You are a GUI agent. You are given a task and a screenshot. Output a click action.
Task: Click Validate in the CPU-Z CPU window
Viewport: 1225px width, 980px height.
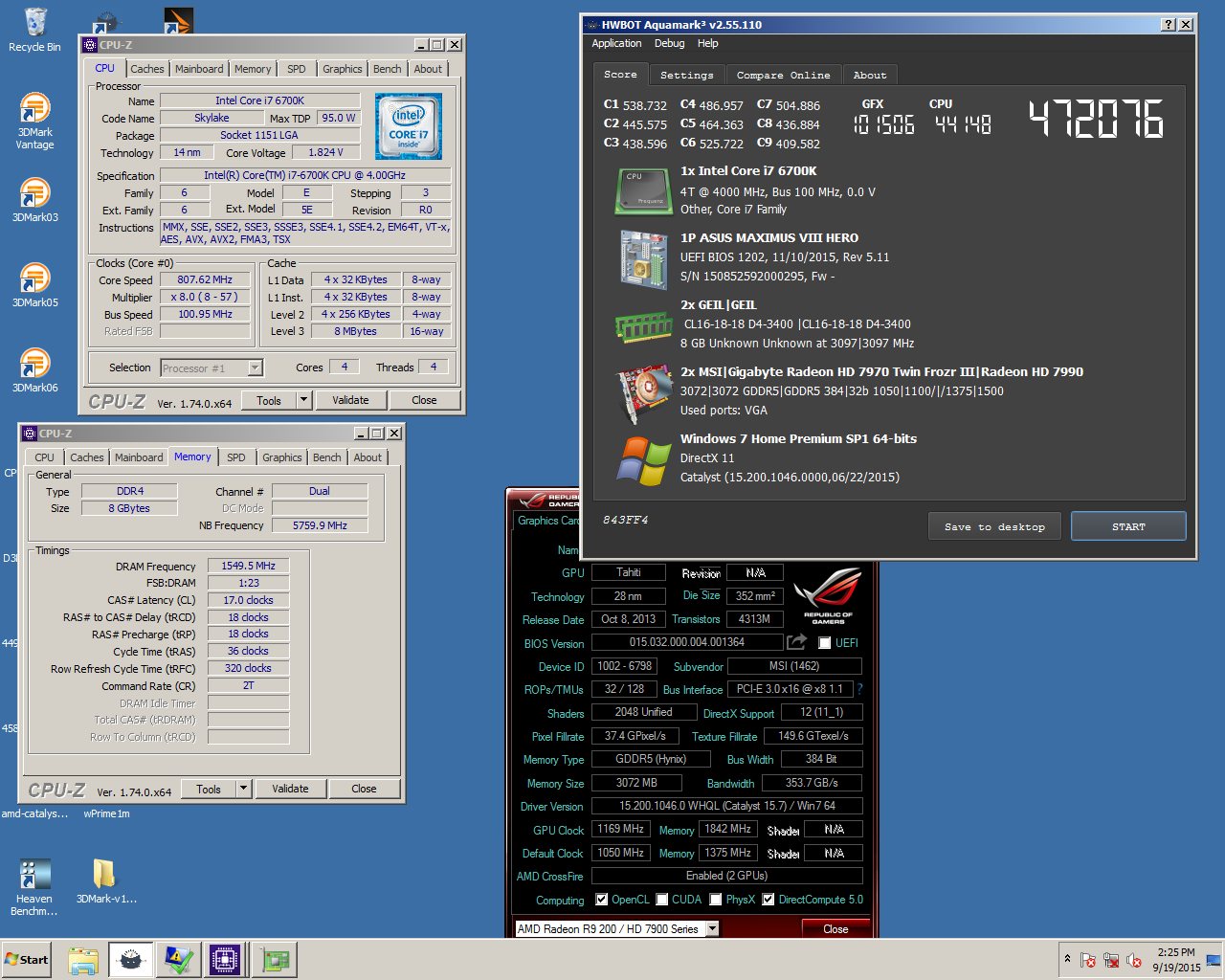tap(350, 400)
